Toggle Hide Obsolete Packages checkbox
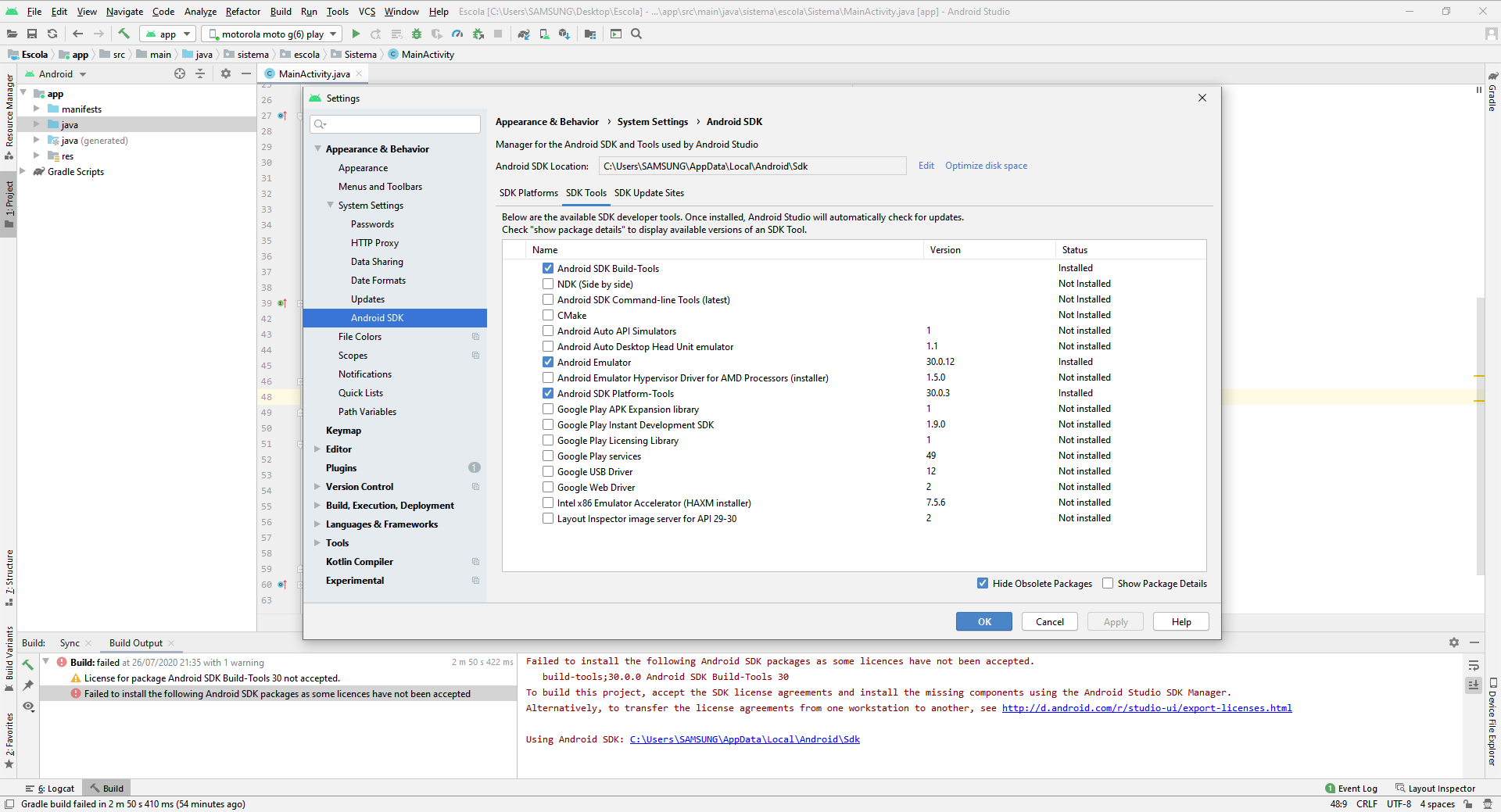 coord(983,583)
